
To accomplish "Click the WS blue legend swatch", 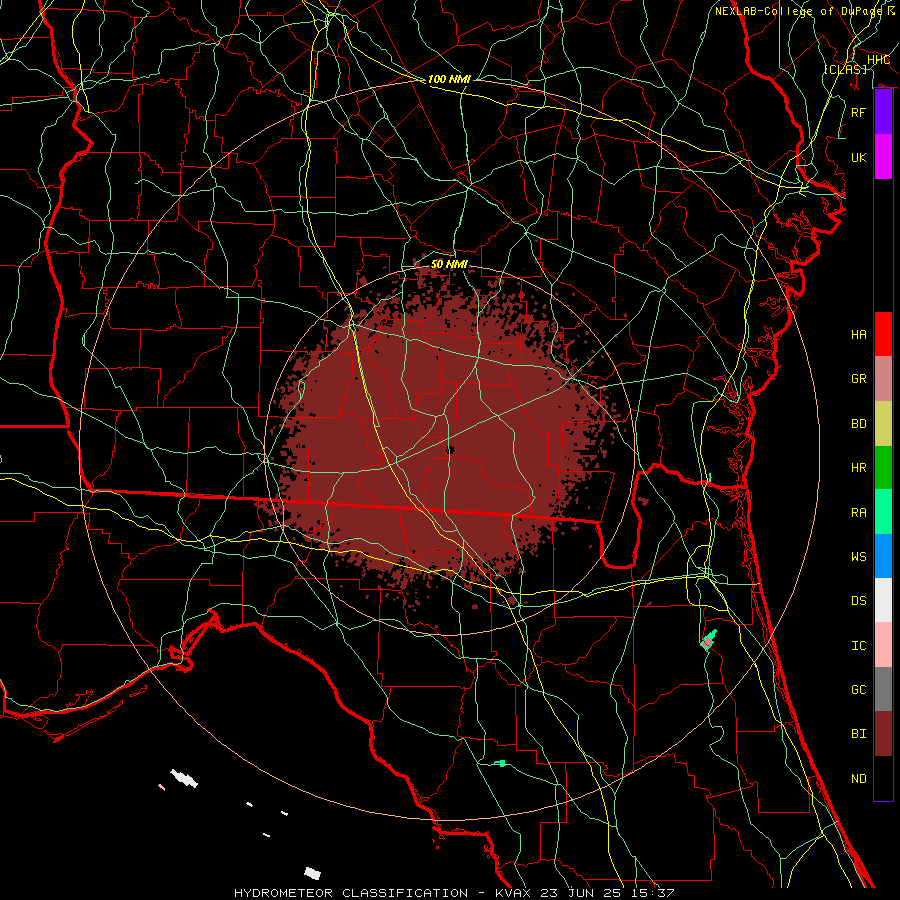I will 883,556.
